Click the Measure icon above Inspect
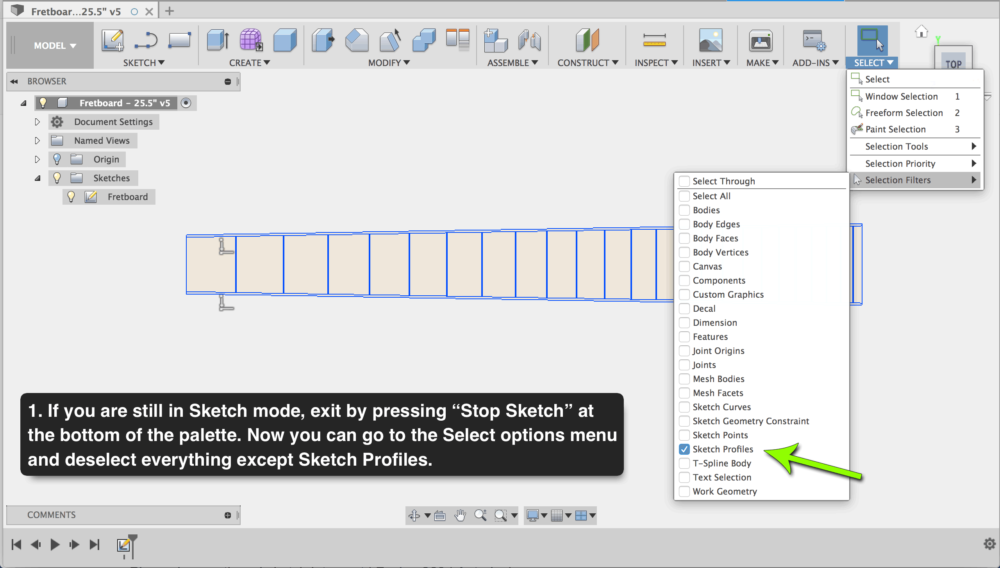This screenshot has width=1000, height=568. [654, 41]
